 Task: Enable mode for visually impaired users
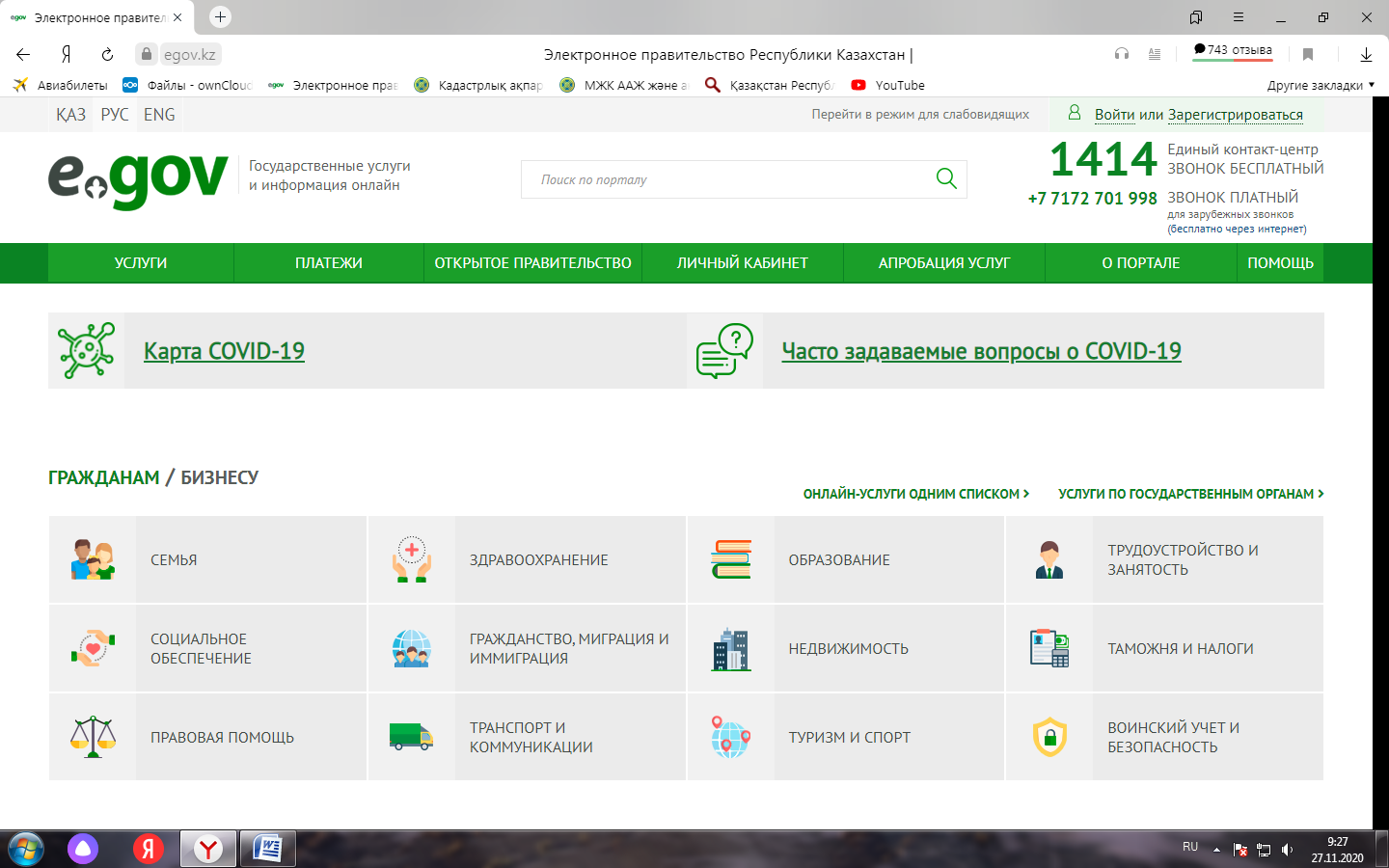pos(919,115)
